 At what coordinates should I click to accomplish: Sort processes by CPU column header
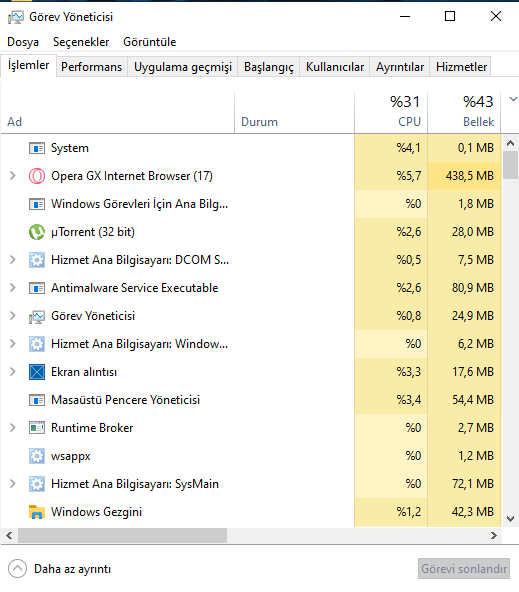tap(391, 113)
